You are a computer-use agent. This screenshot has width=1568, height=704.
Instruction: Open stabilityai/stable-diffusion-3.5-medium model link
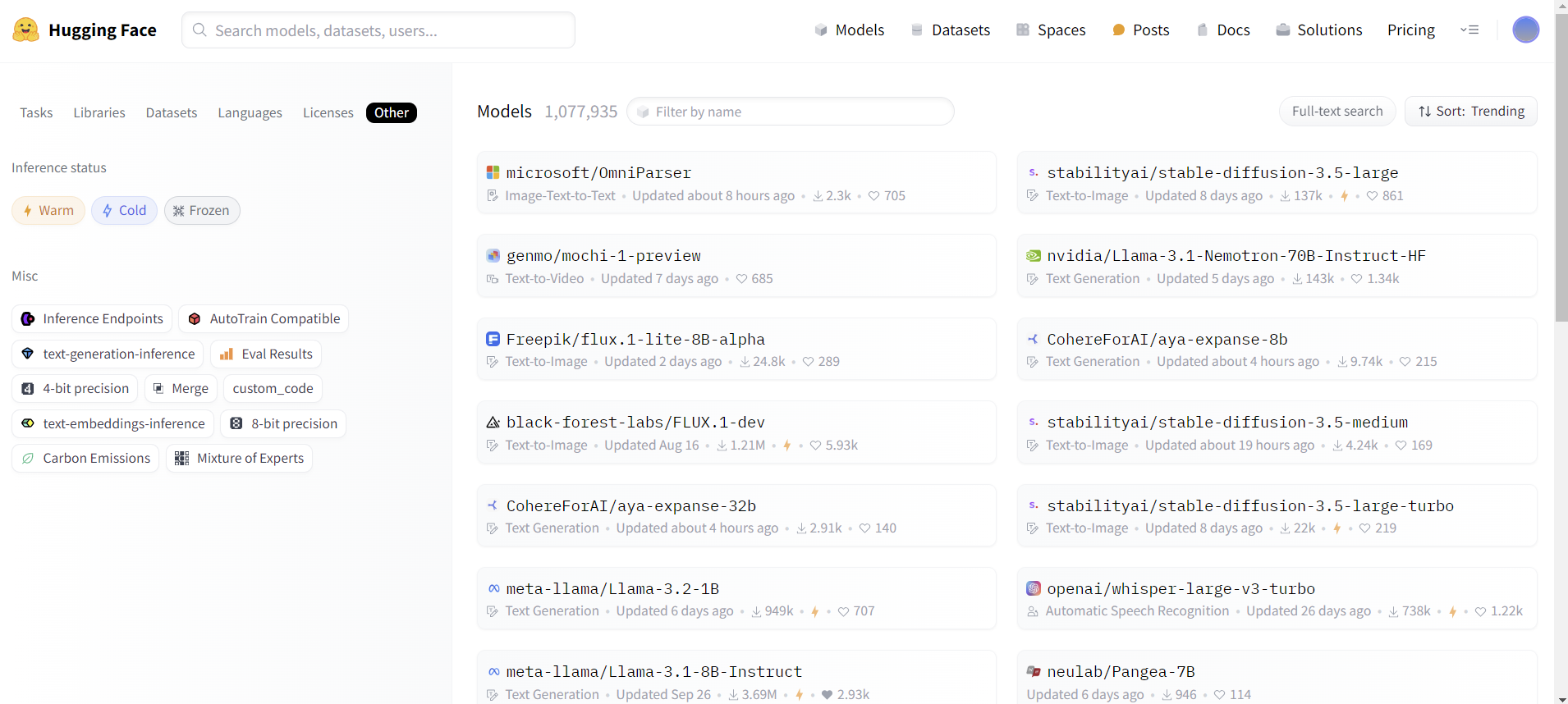pos(1227,423)
